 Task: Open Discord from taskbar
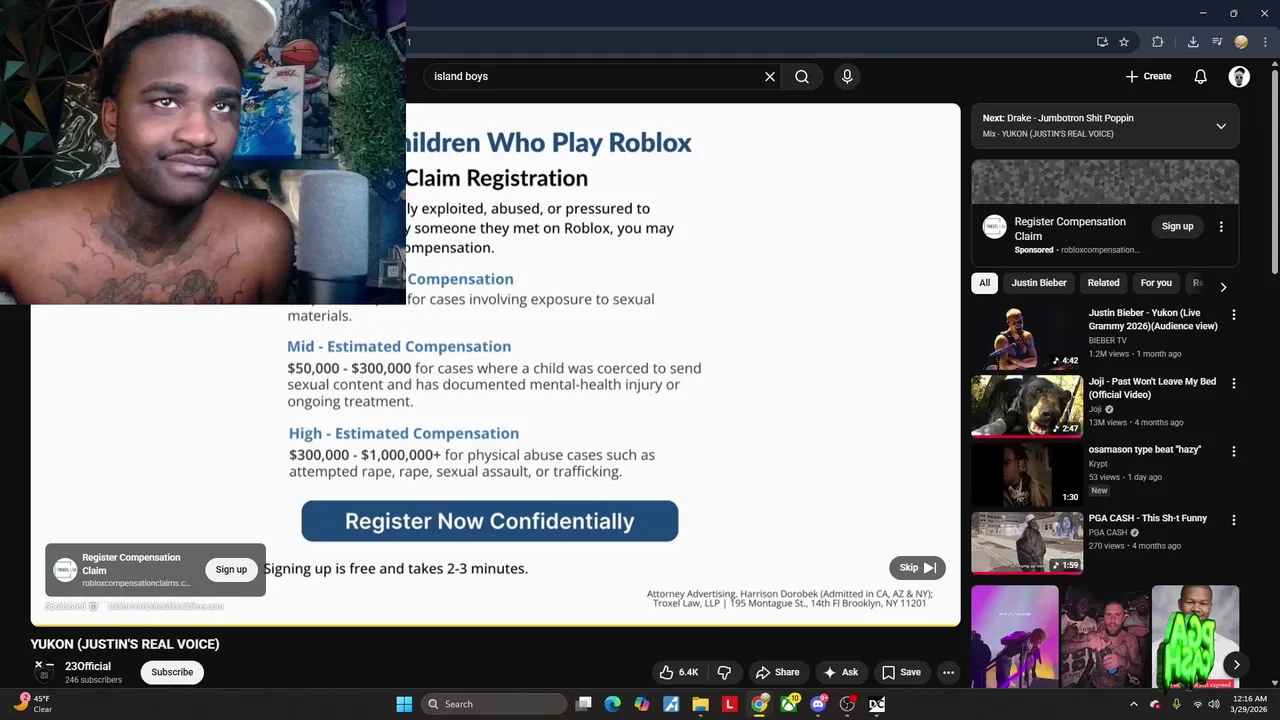click(818, 704)
